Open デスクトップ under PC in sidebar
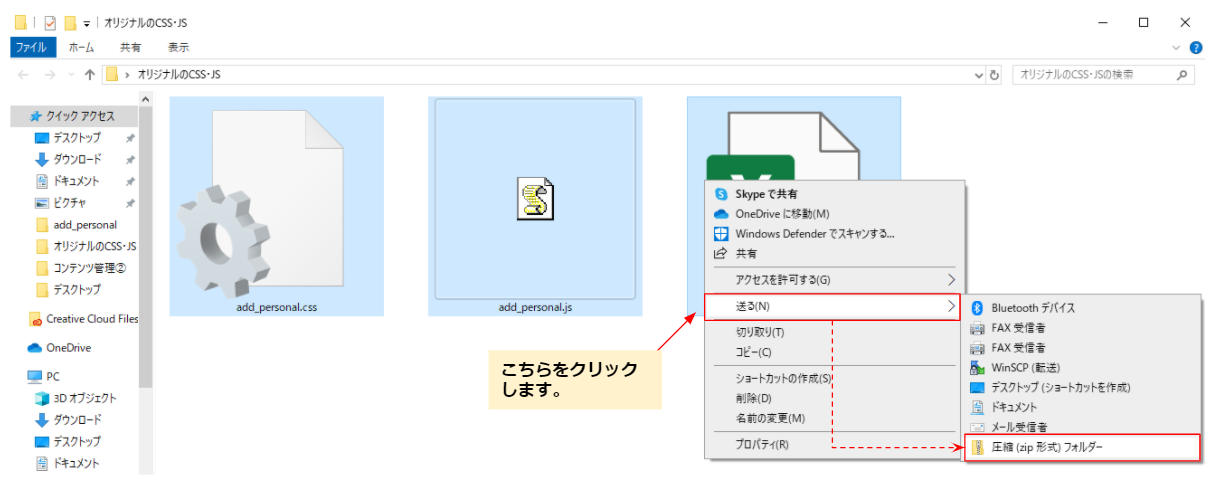 (x=67, y=442)
